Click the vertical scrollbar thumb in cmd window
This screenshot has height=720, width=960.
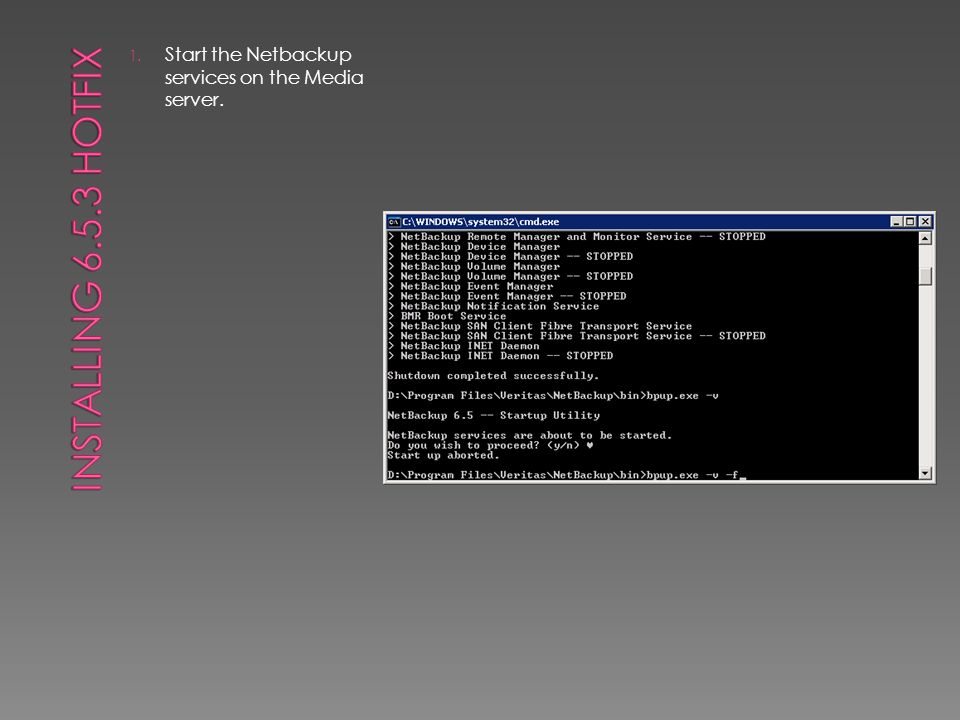[x=925, y=276]
